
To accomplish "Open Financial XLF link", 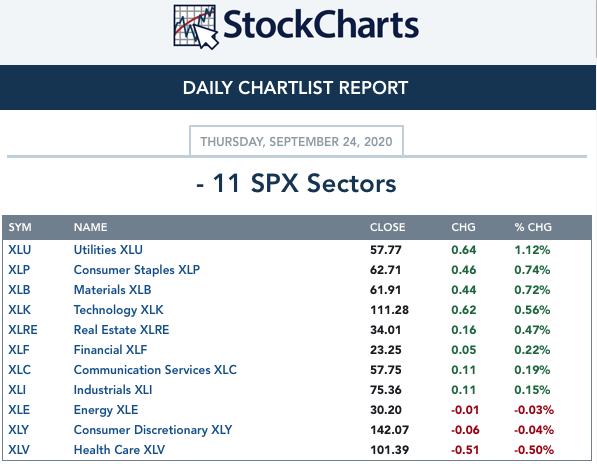I will [110, 349].
